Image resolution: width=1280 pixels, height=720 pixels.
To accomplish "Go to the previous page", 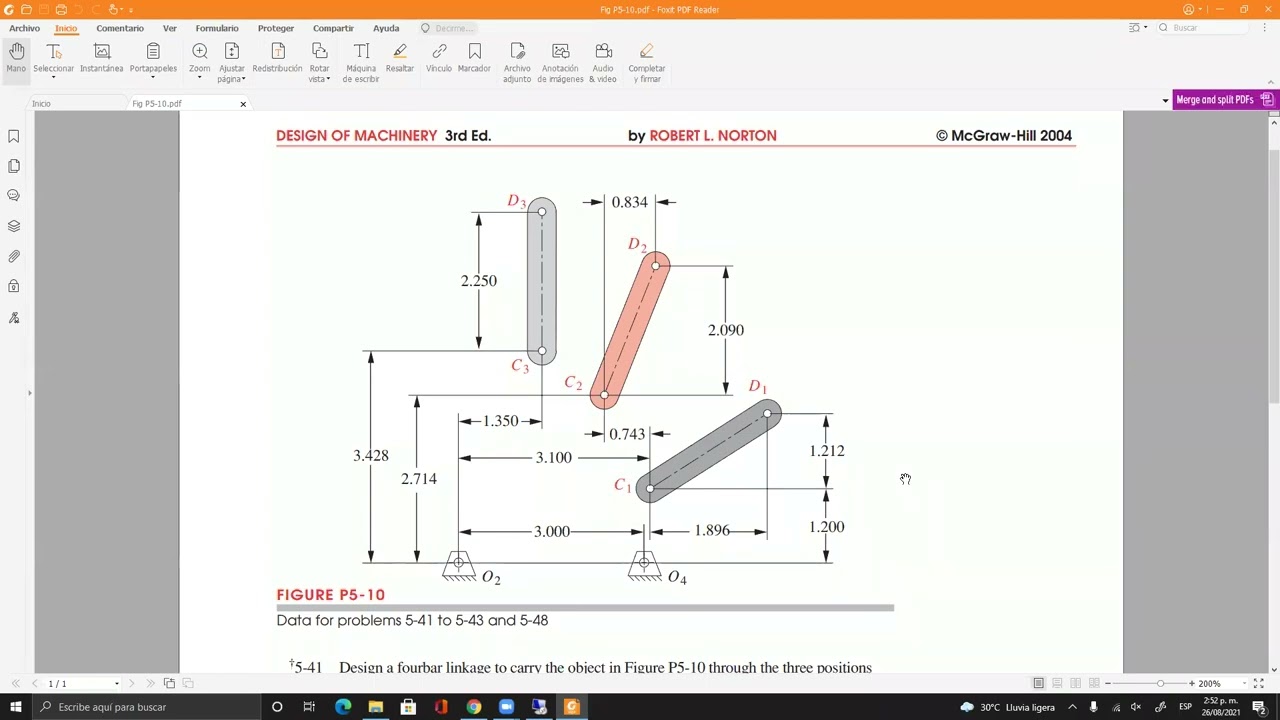I will coord(33,683).
